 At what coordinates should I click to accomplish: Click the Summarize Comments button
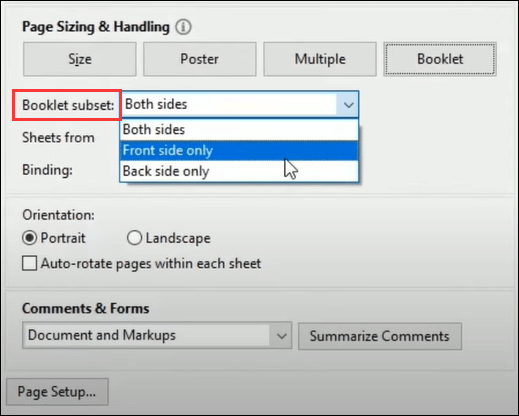click(x=380, y=336)
